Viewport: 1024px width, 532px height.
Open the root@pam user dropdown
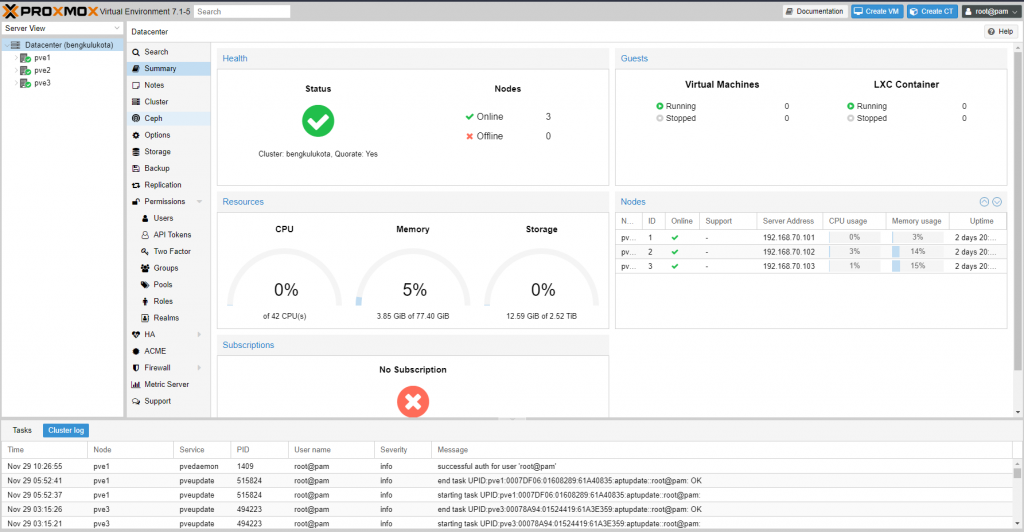[x=991, y=11]
